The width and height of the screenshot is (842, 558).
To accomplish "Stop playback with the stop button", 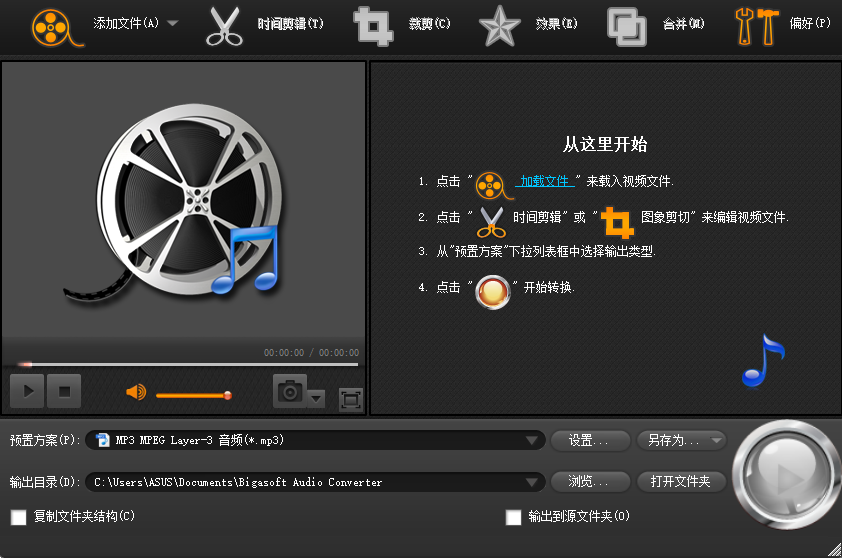I will 64,391.
